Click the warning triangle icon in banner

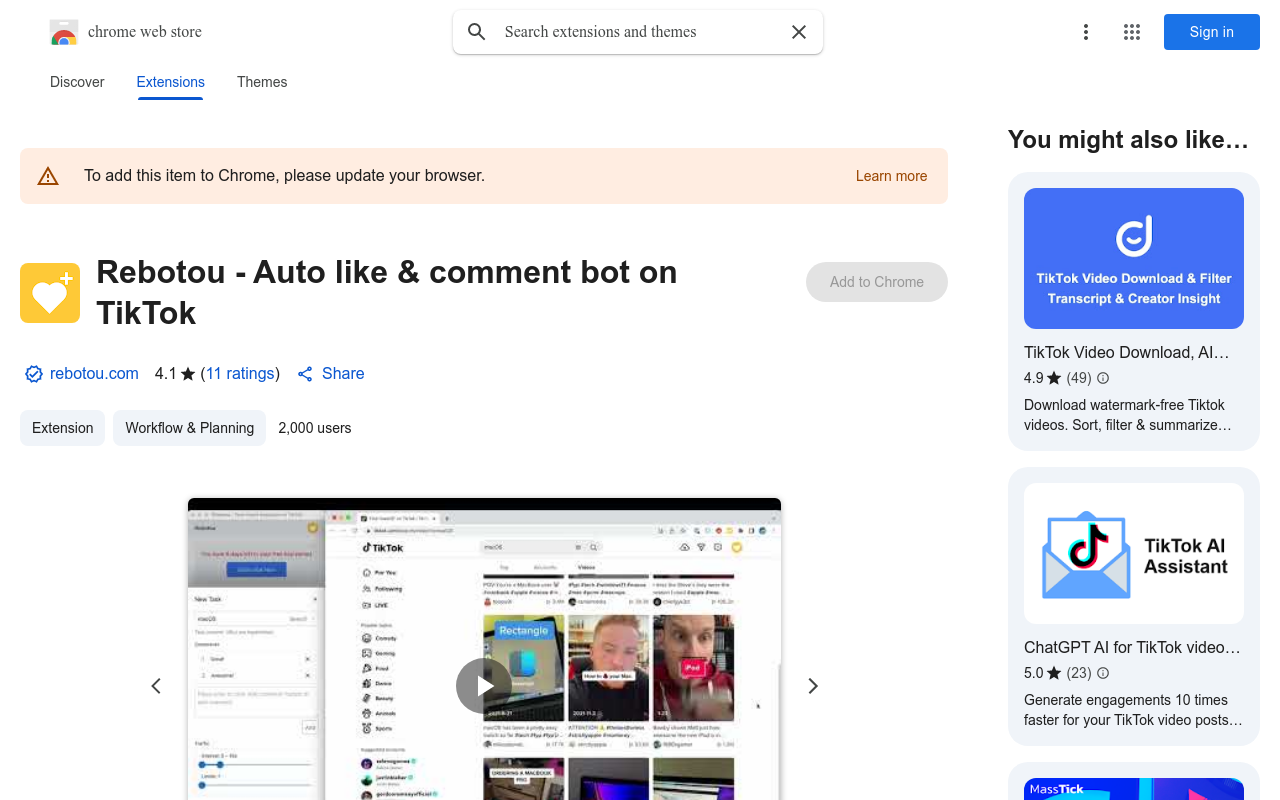48,176
